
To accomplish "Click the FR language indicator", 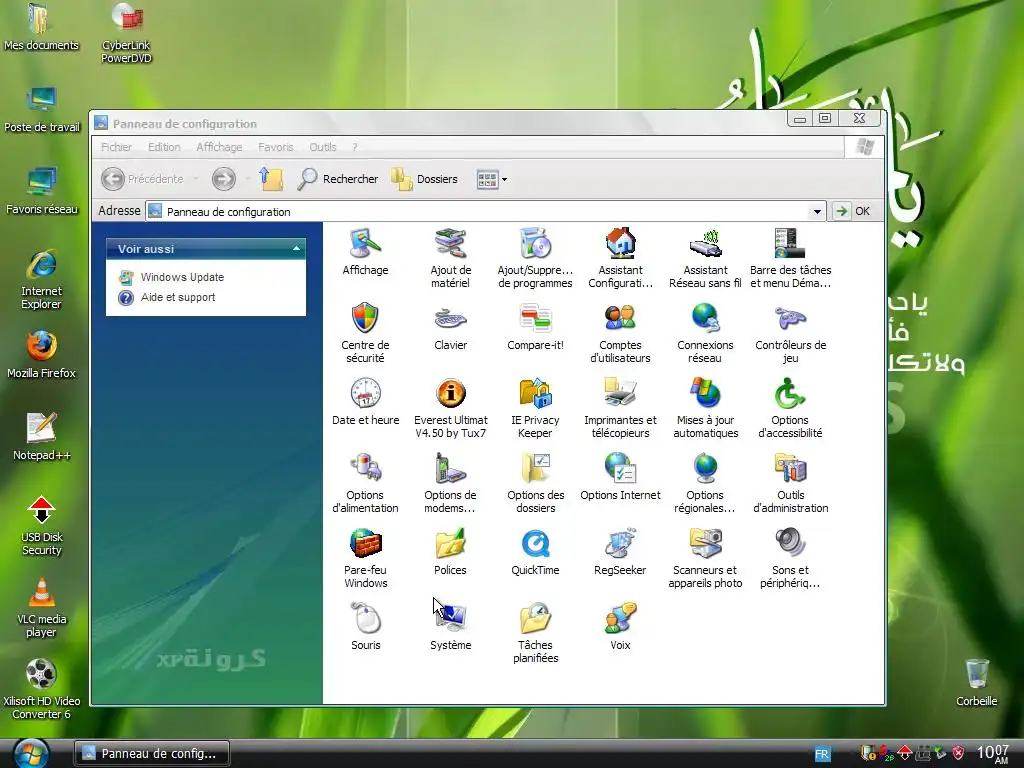I will (x=822, y=754).
